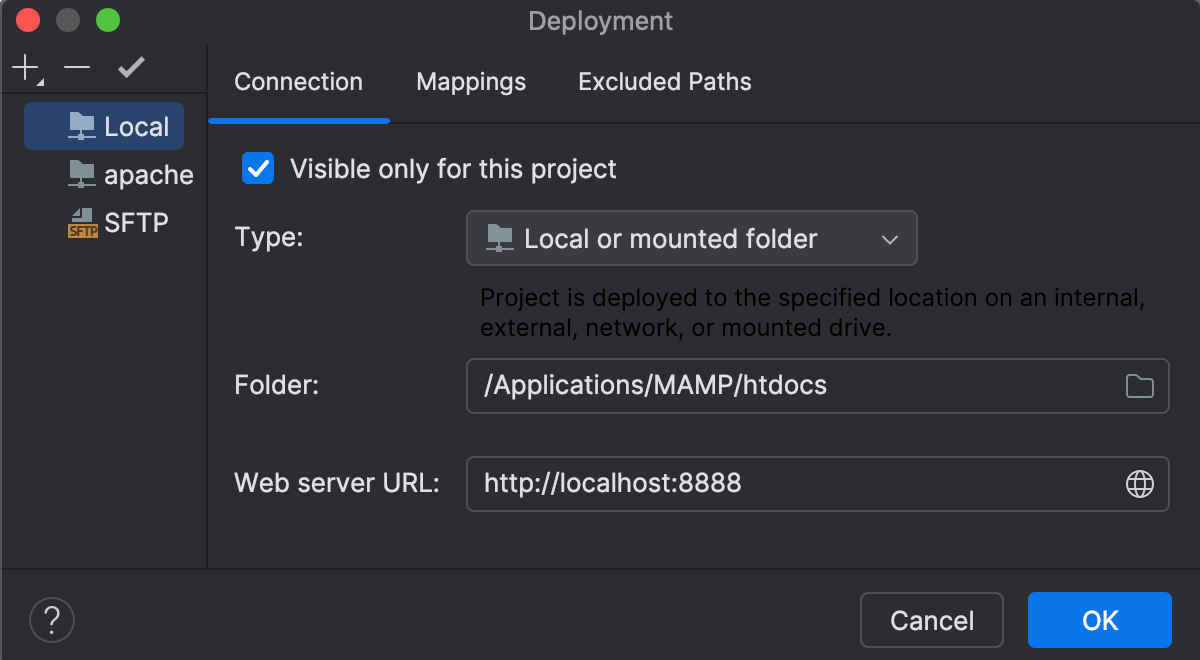Viewport: 1200px width, 660px height.
Task: Click the Local or mounted folder type icon
Action: point(498,238)
